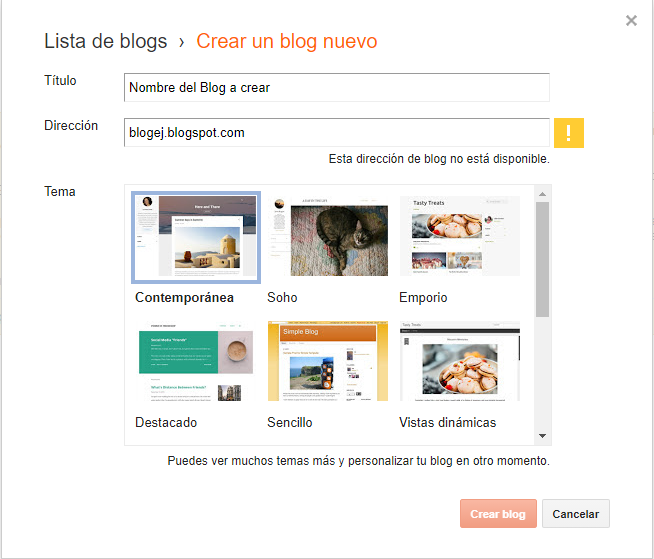The width and height of the screenshot is (654, 559).
Task: Click the theme list scrollbar thumb
Action: pyautogui.click(x=542, y=259)
